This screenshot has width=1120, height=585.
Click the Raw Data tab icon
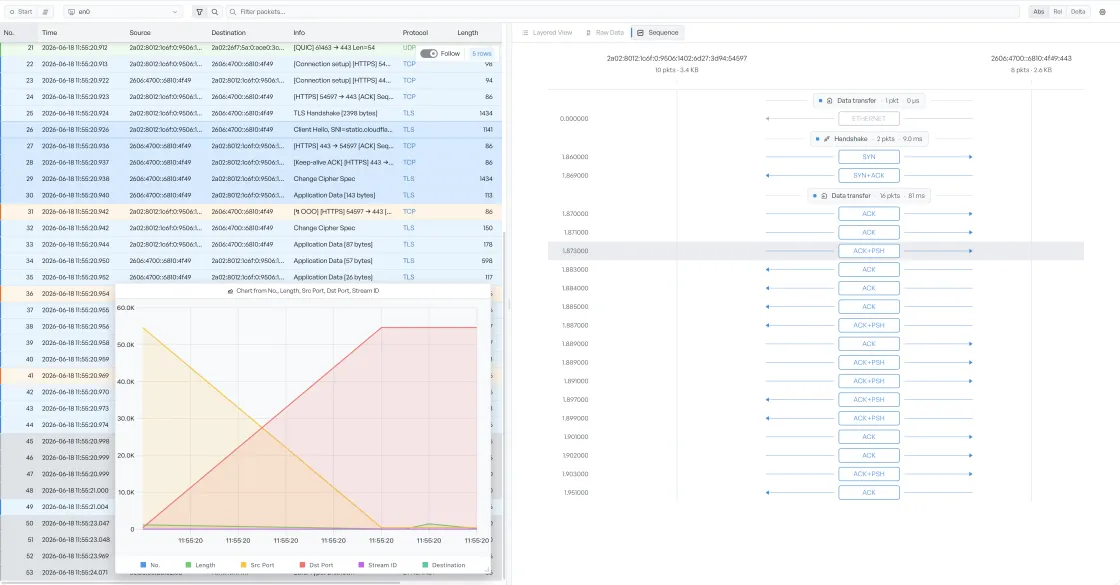click(x=589, y=33)
